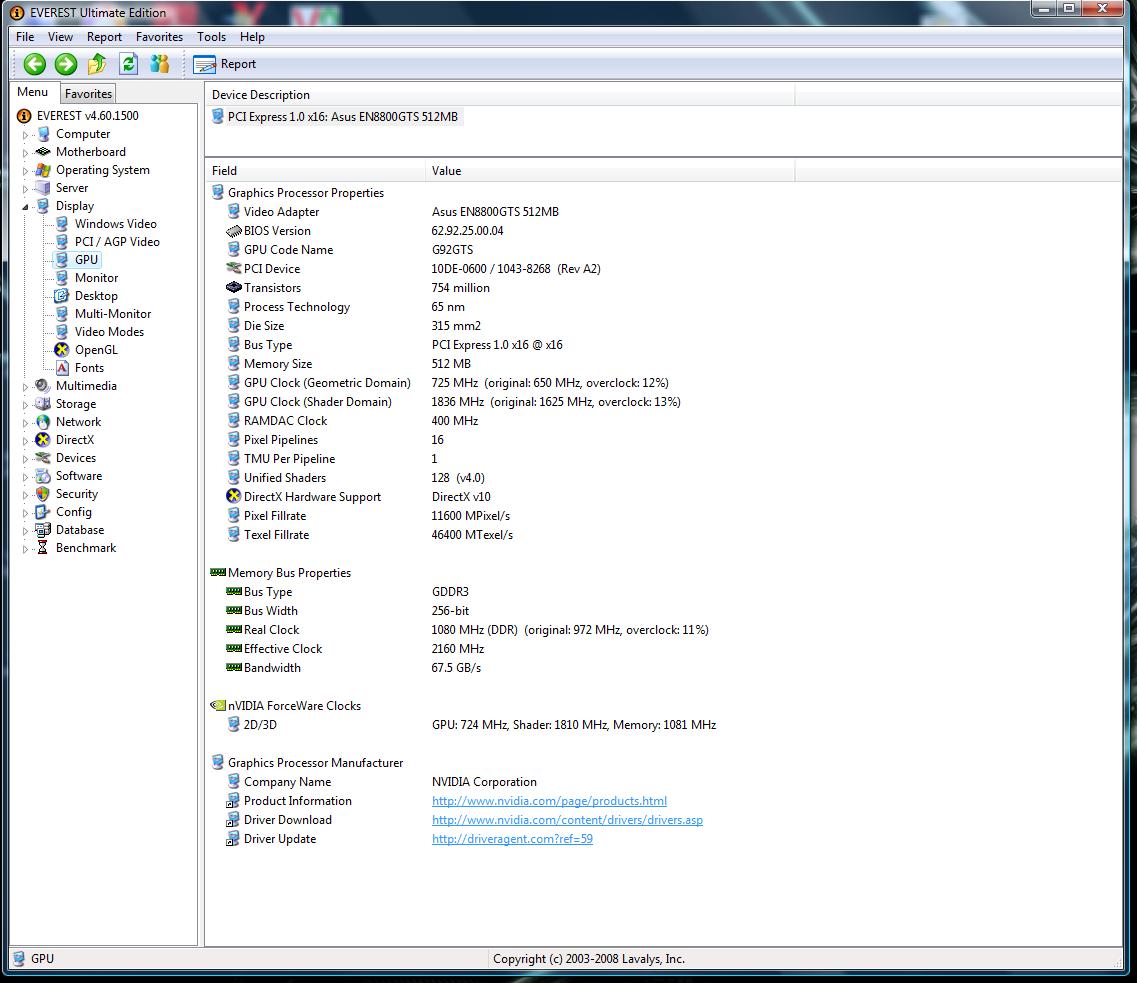Open the driveragent.com driver update link

(x=512, y=839)
